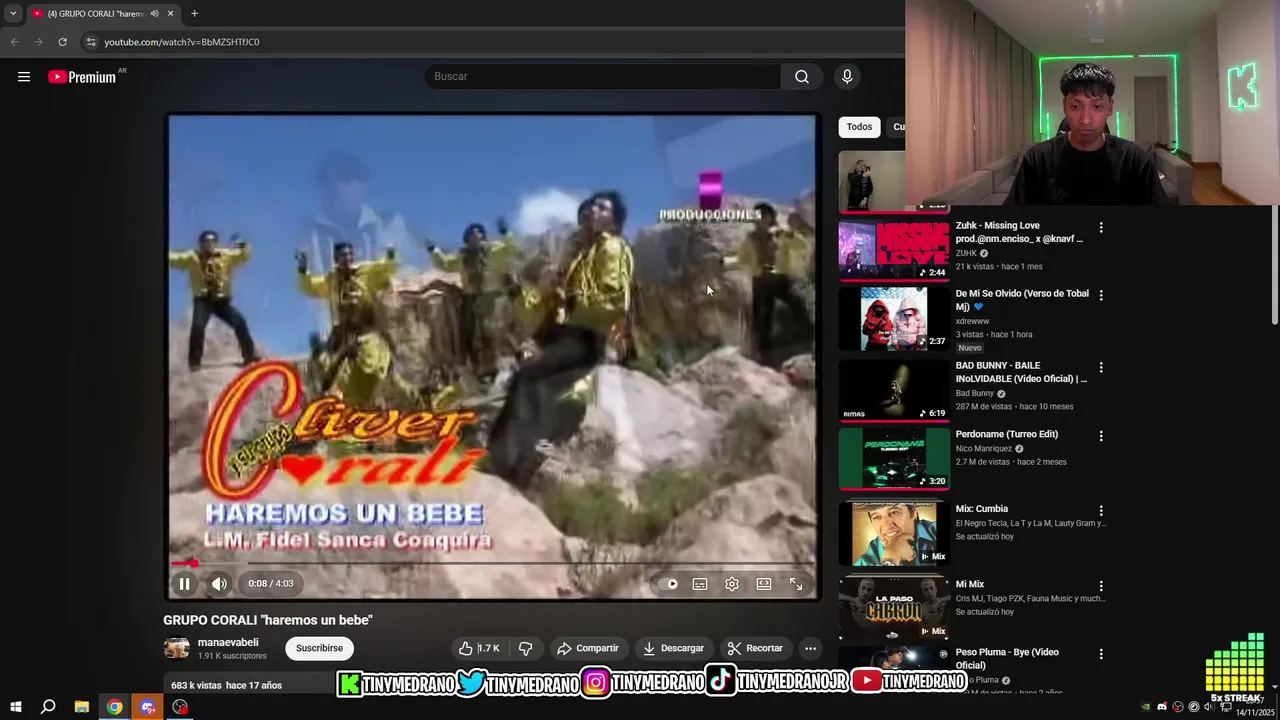Open the Discord taskbar icon
The height and width of the screenshot is (720, 1280).
[x=148, y=707]
